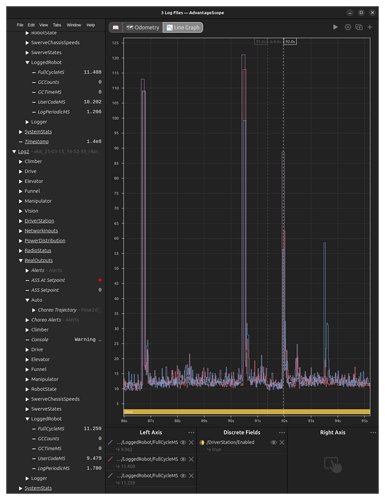Screen dimensions: 385x500
Task: Expand the RadioStatus folder
Action: [21, 251]
